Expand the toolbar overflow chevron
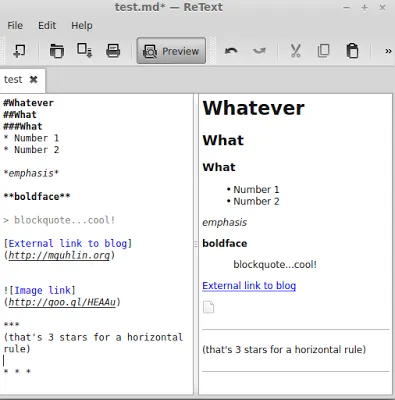The height and width of the screenshot is (400, 395). coord(388,51)
